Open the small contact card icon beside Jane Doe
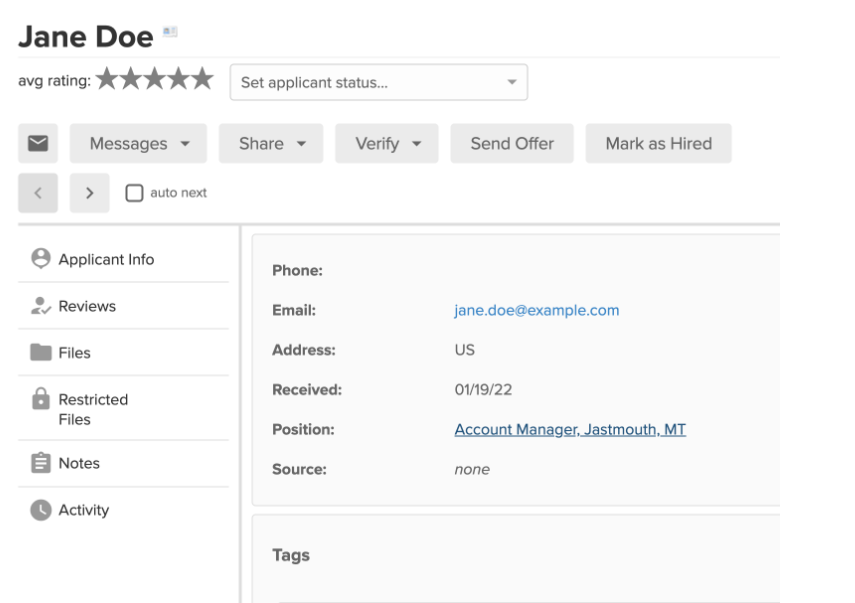Viewport: 855px width, 603px height. coord(170,32)
